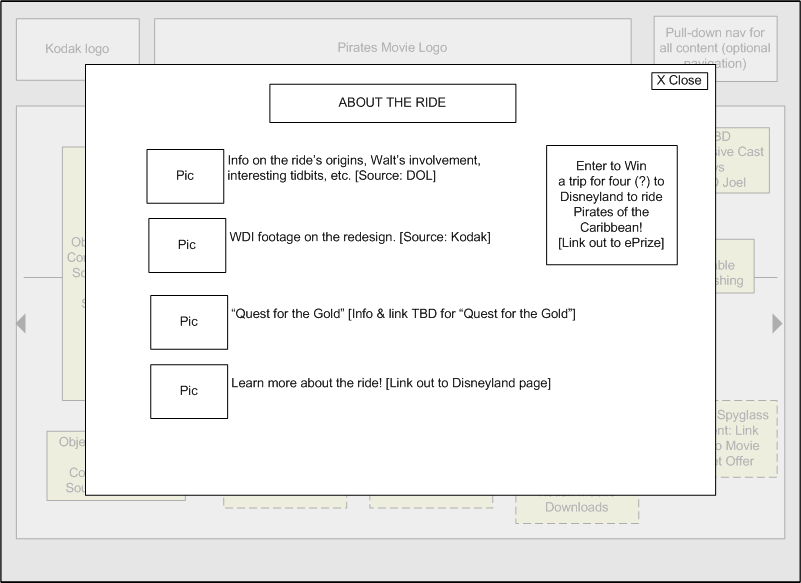Click the WDI footage on redesign text
The image size is (801, 583).
[360, 237]
